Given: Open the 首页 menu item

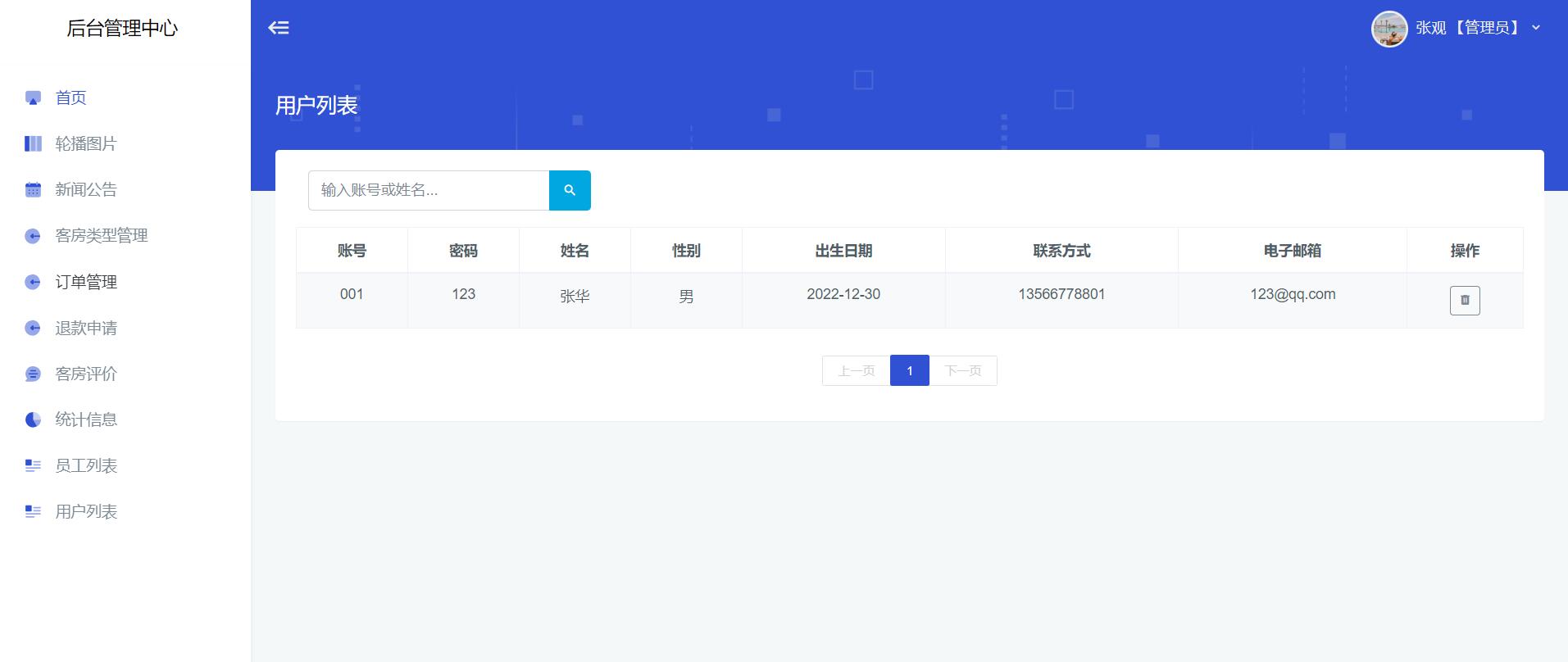Looking at the screenshot, I should pyautogui.click(x=70, y=97).
